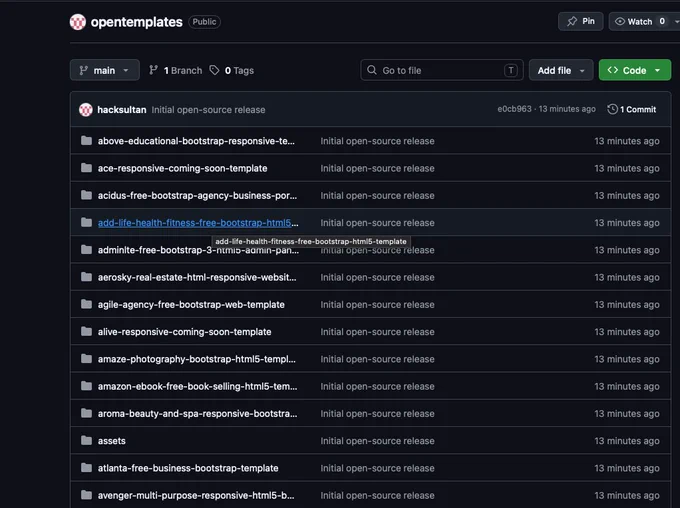The image size is (680, 508).
Task: Pin the repository with Pin button
Action: (581, 21)
